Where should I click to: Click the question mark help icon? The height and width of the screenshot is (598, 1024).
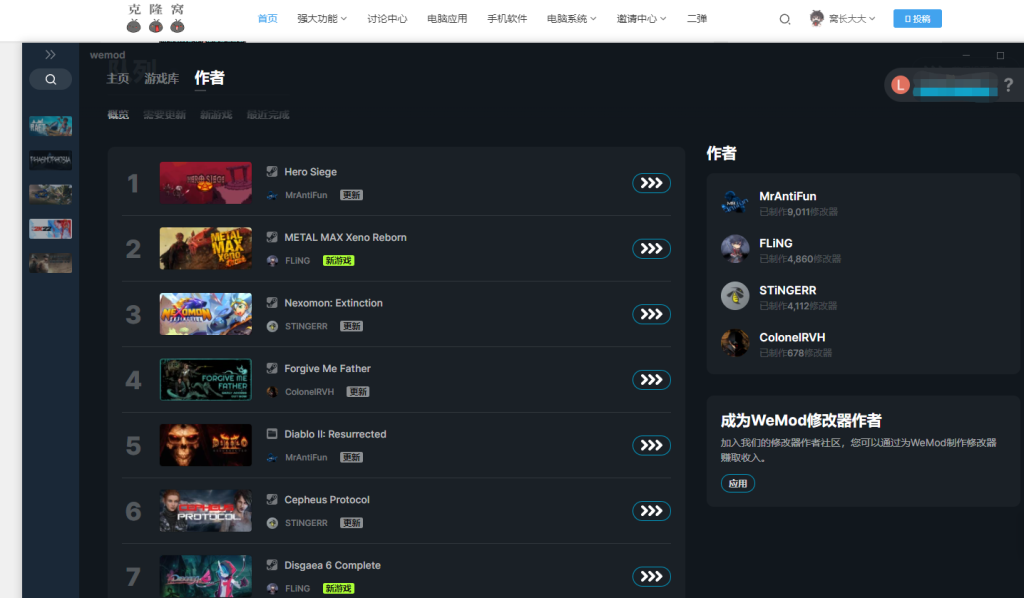[x=1008, y=85]
